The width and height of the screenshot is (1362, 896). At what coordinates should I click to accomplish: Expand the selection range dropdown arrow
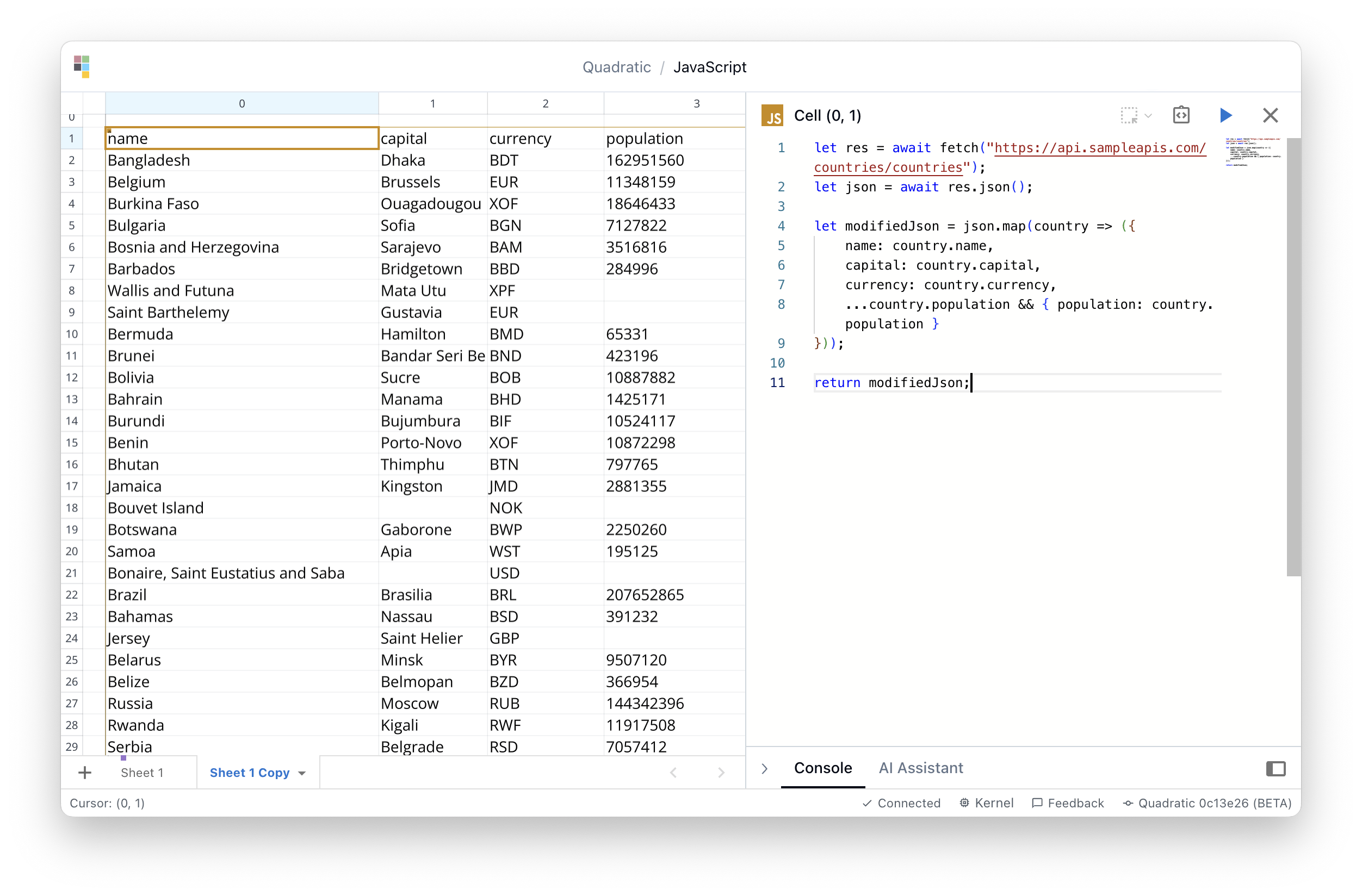click(1147, 116)
